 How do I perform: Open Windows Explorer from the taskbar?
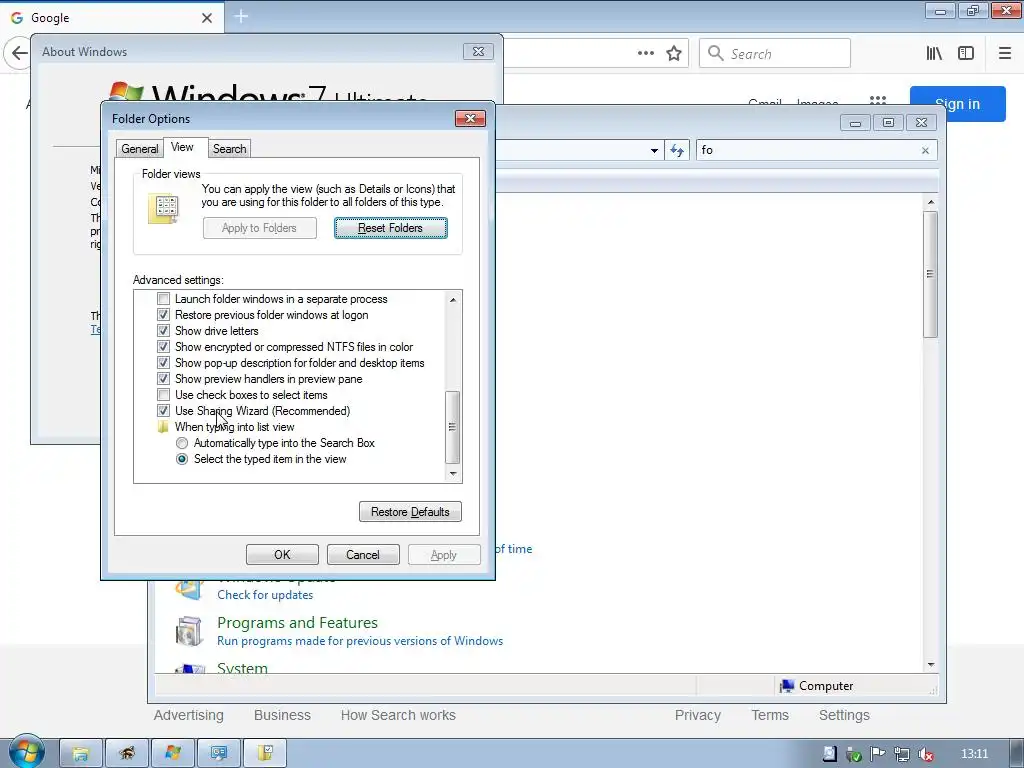[81, 753]
